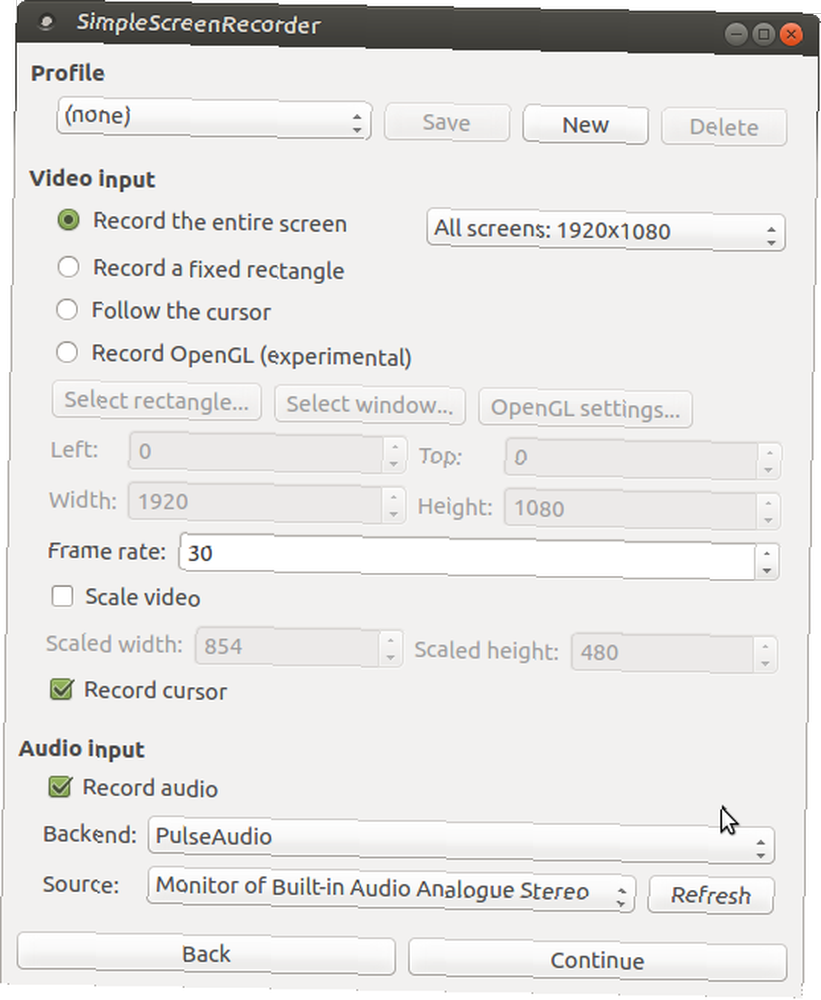Increase Frame rate with up arrow
Image resolution: width=821 pixels, height=1000 pixels.
(x=767, y=554)
